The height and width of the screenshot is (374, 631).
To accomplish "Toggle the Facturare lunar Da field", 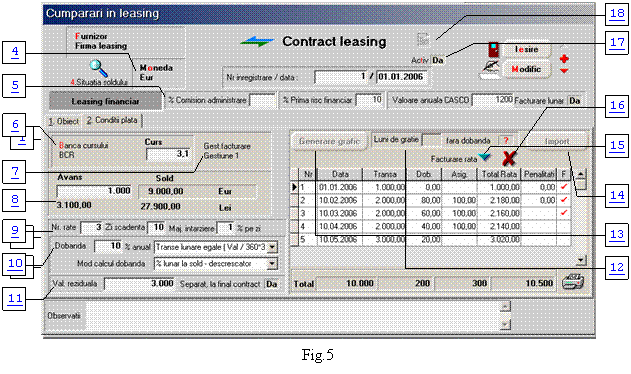I will click(575, 101).
